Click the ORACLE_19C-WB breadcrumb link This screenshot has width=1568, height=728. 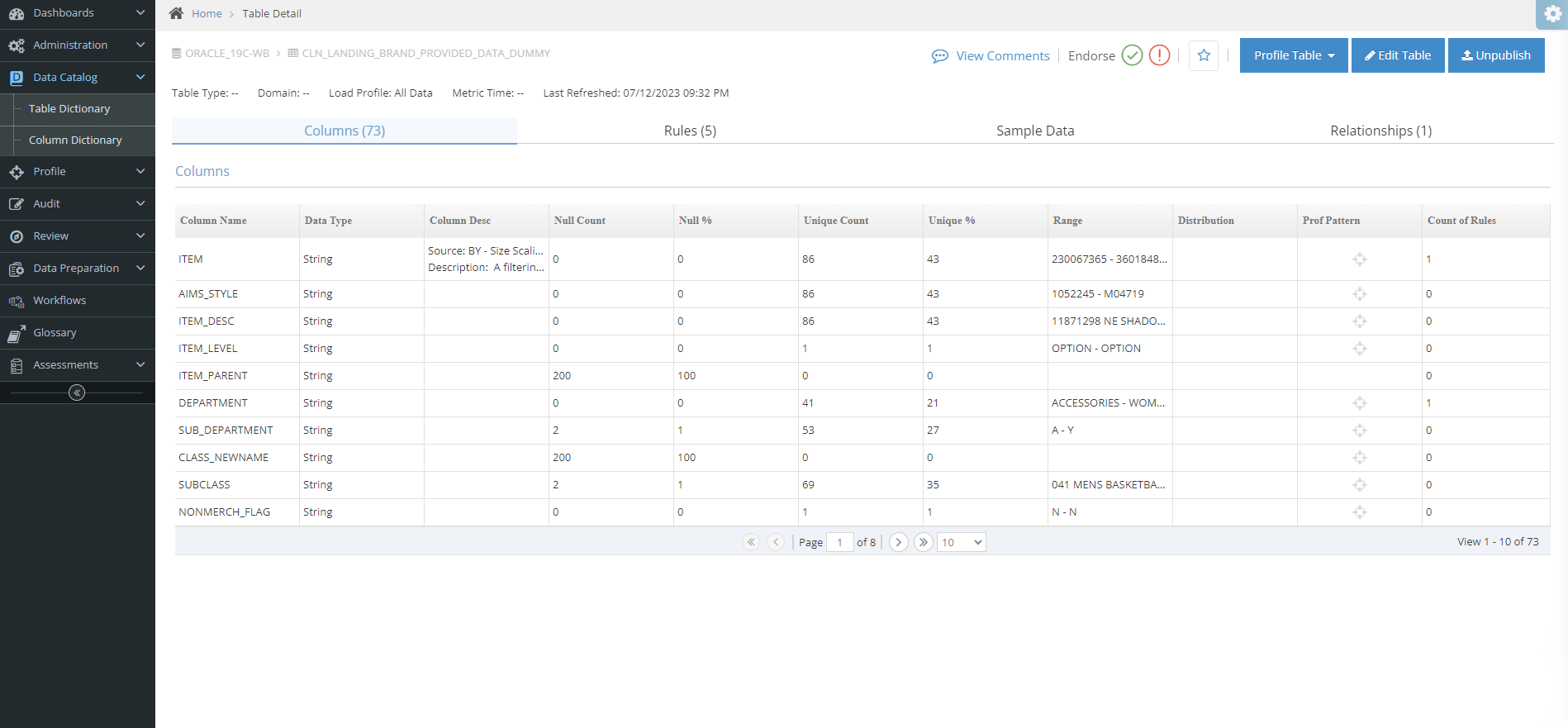pyautogui.click(x=227, y=53)
